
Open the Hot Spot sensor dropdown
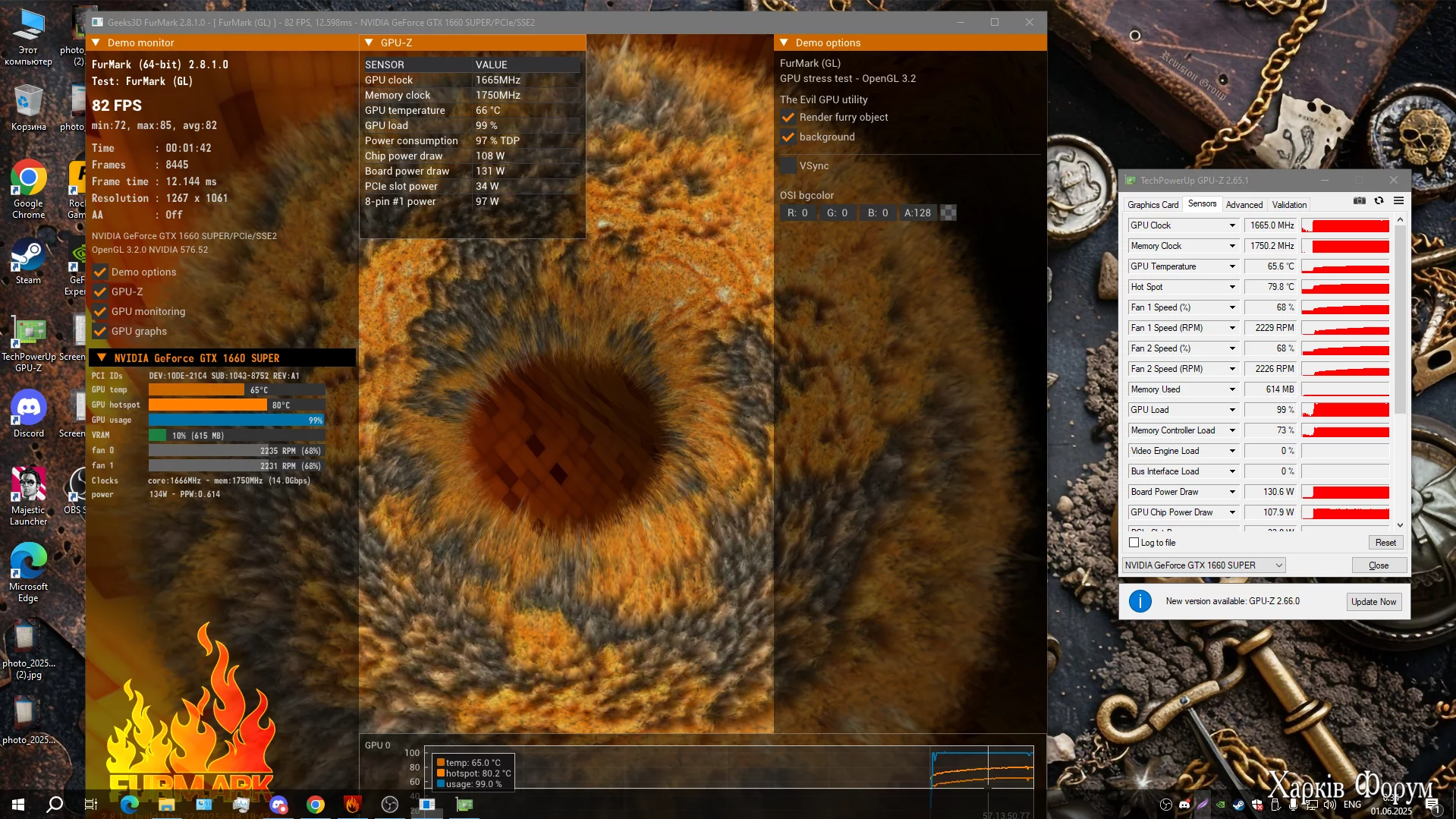pyautogui.click(x=1232, y=287)
